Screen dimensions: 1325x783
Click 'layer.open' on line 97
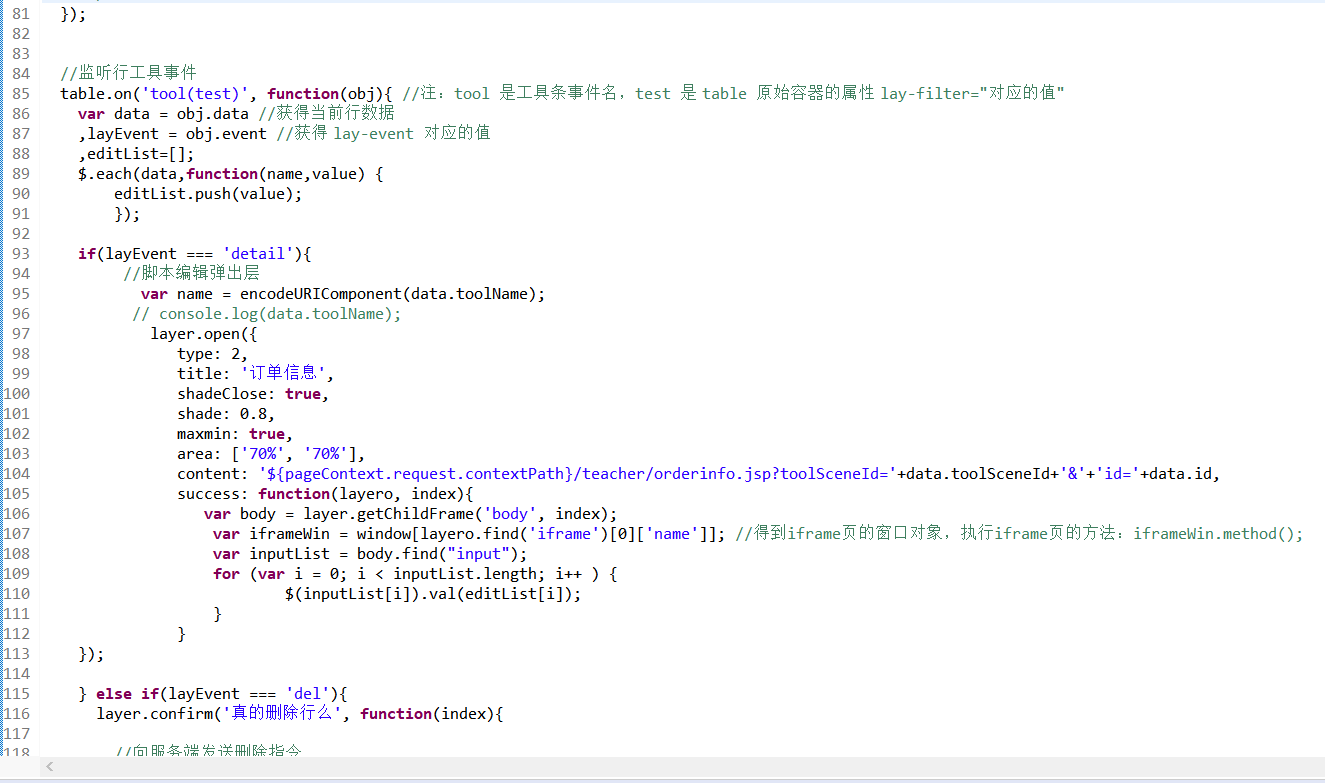pyautogui.click(x=195, y=333)
